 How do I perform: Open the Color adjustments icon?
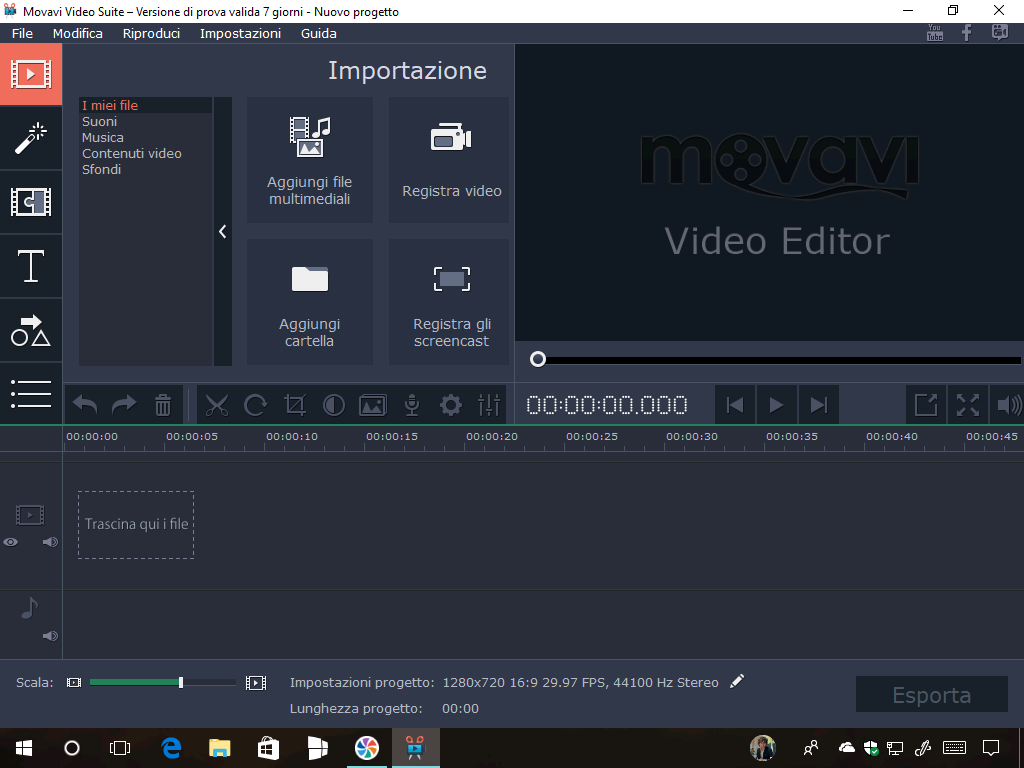334,406
